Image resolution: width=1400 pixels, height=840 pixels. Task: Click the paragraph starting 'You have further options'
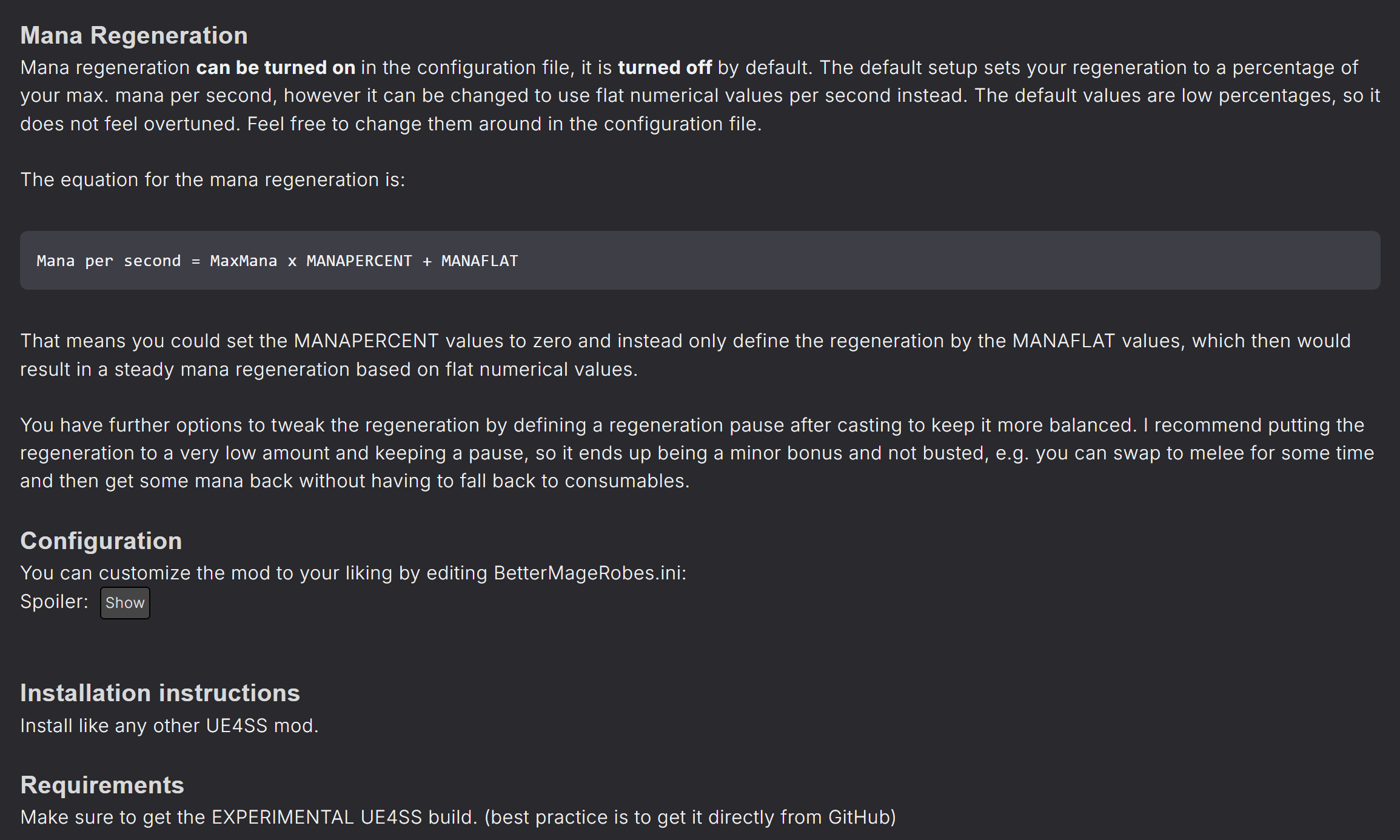click(x=697, y=453)
